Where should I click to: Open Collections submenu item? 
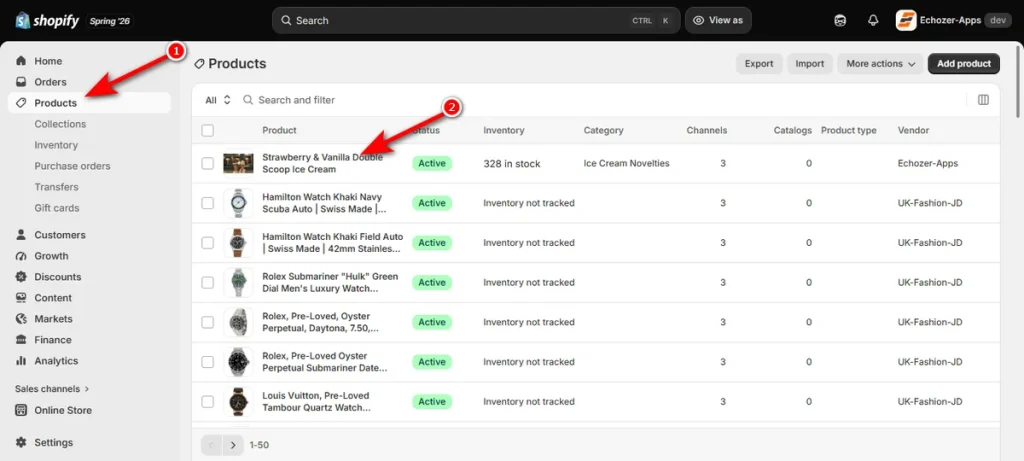[60, 124]
